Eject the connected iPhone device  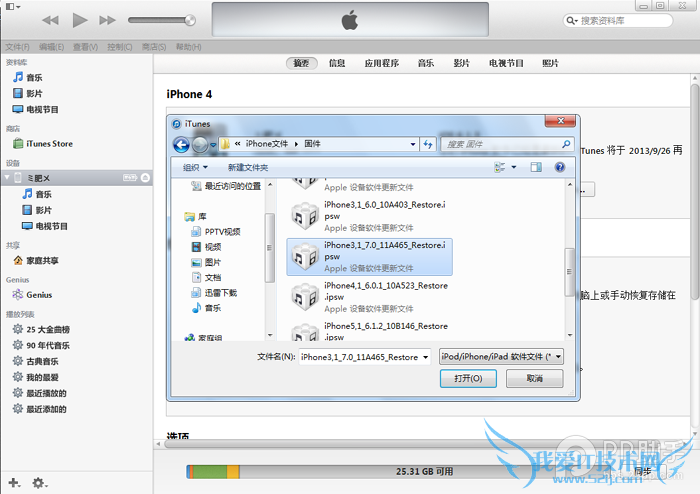tap(145, 178)
